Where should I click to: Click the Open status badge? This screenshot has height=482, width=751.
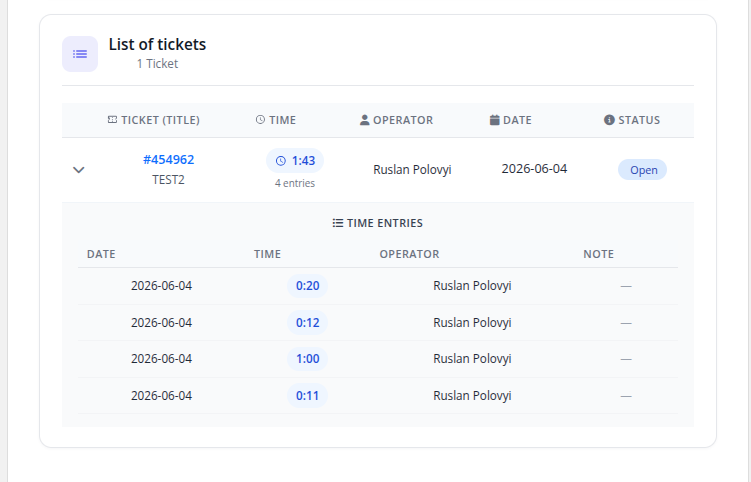[x=642, y=170]
